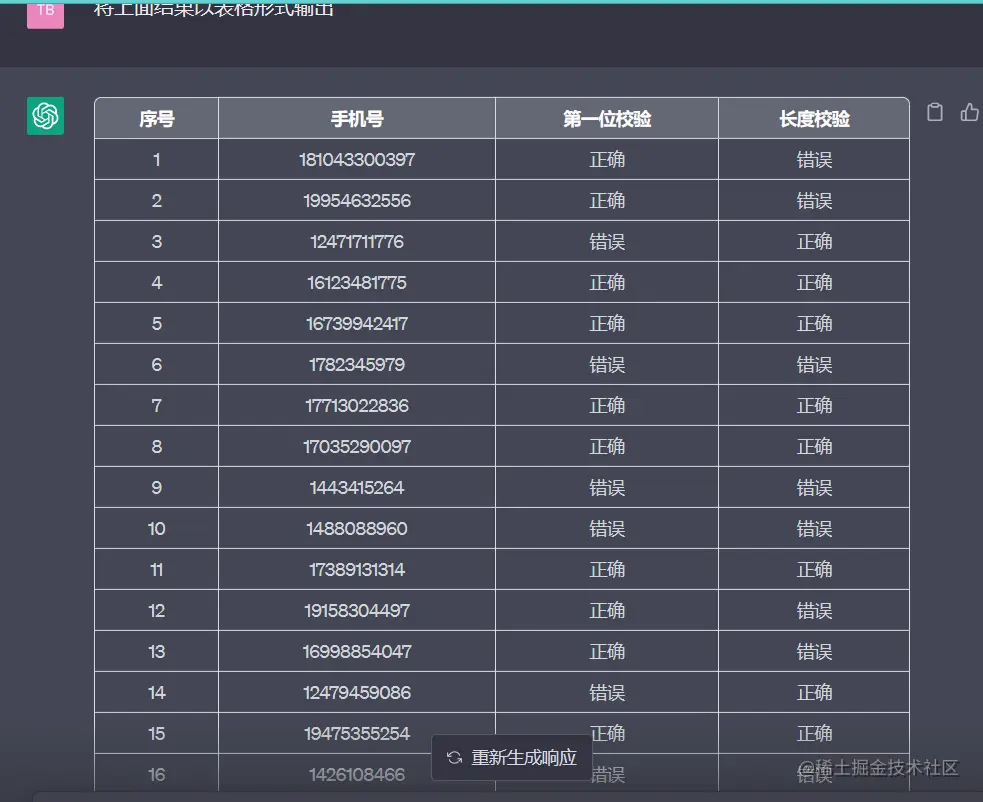The image size is (983, 802).
Task: Select phone number 181043300397
Action: [357, 160]
